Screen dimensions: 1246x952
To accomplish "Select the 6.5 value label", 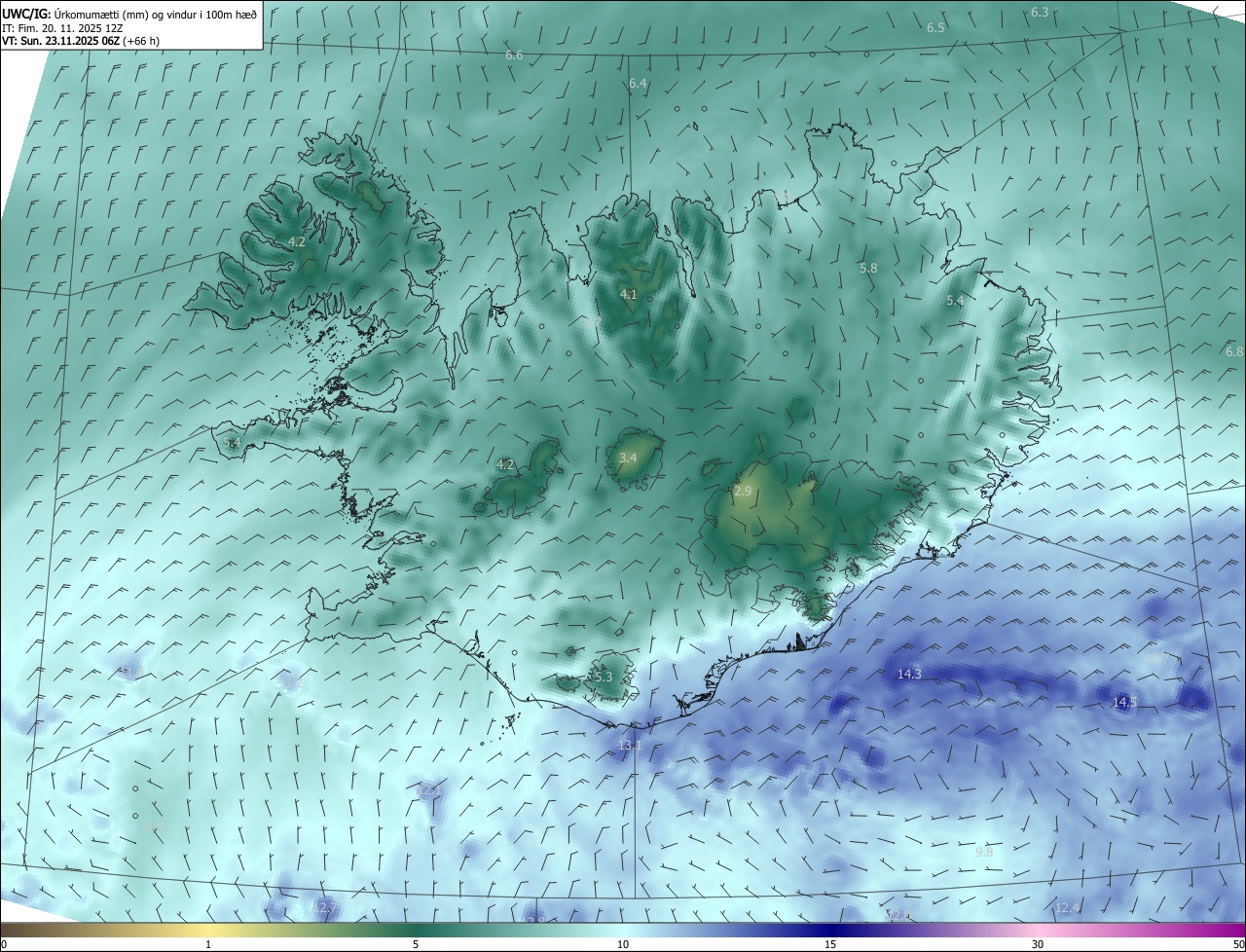I will point(935,28).
